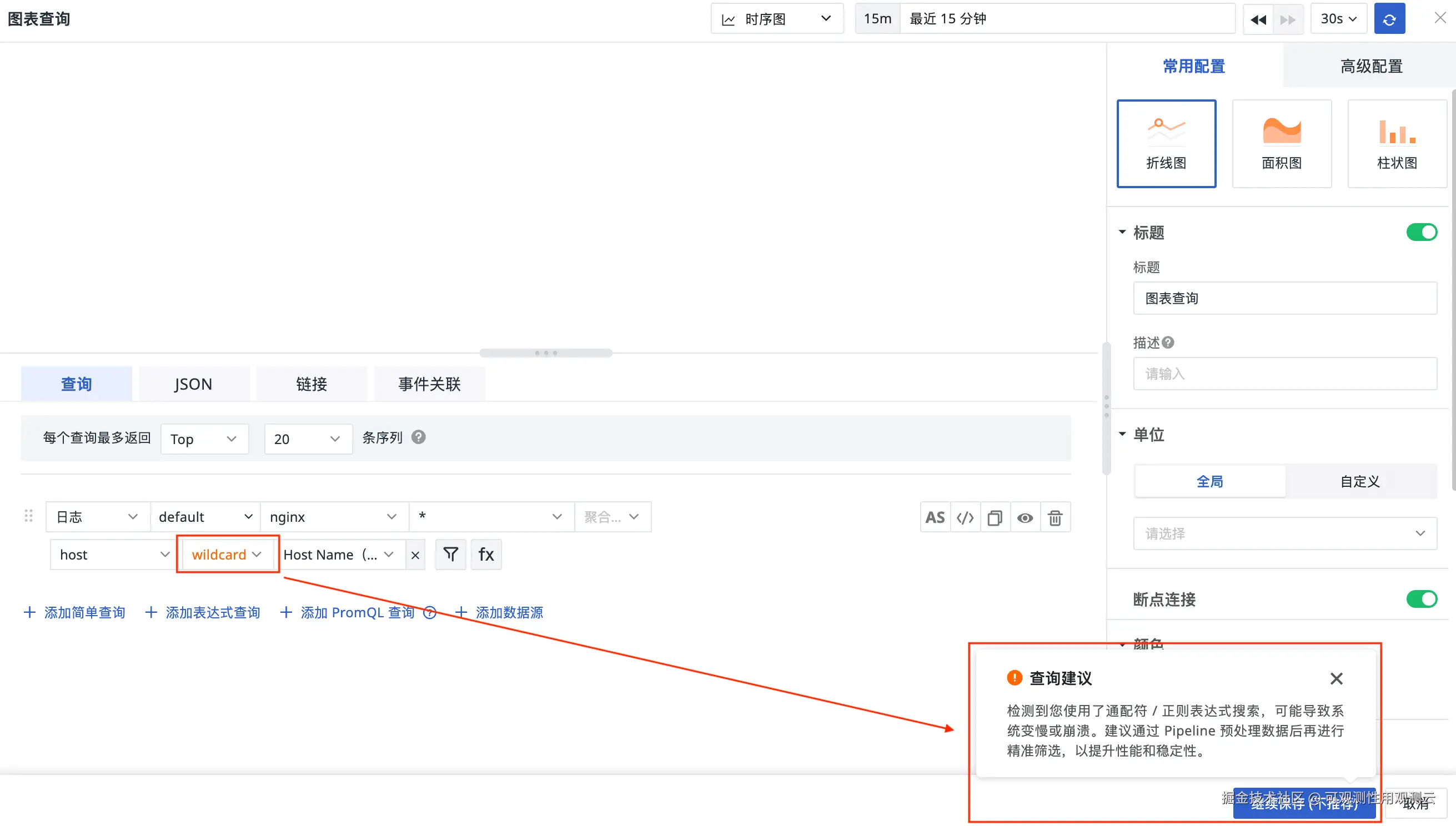Click the blue refresh icon button
Screen dimensions: 1456x826
click(x=1389, y=19)
